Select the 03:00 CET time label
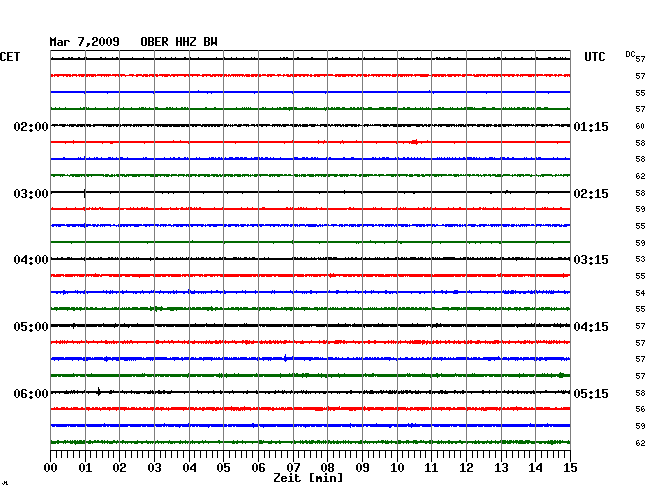The width and height of the screenshot is (650, 494). click(31, 194)
